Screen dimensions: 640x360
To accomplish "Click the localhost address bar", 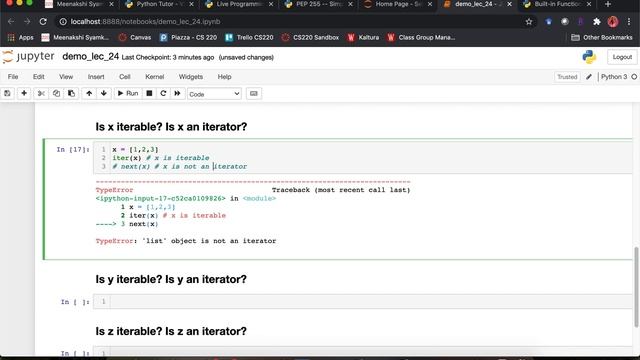I will coord(294,22).
